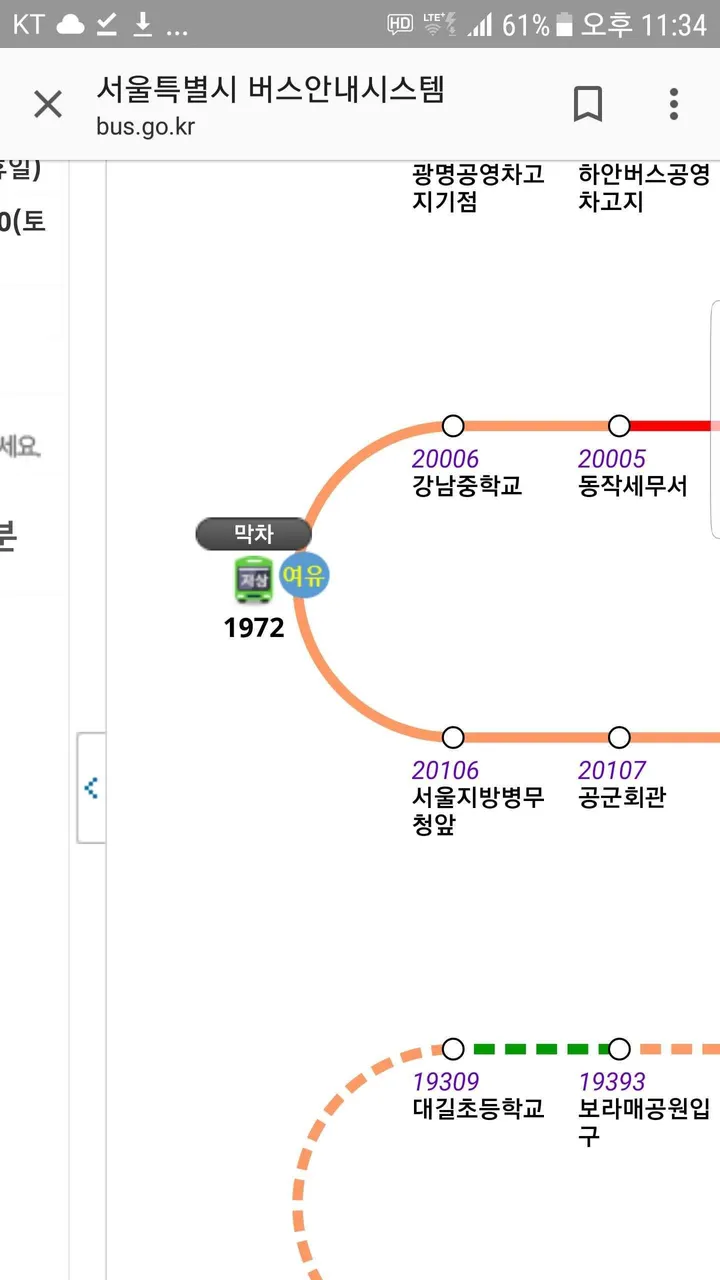Close the browser tab with X icon

(48, 104)
